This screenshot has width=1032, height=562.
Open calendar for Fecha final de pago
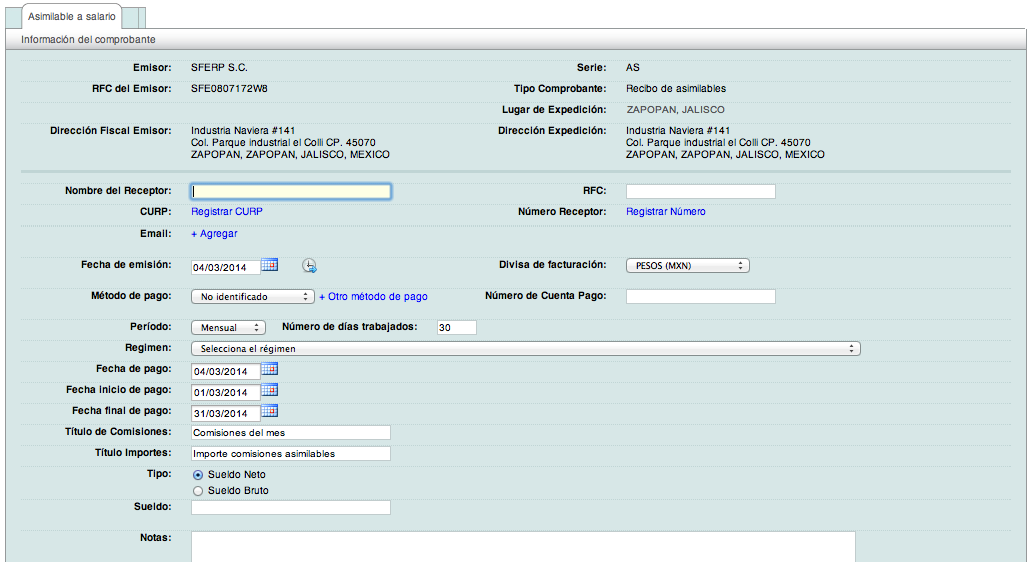pos(269,412)
